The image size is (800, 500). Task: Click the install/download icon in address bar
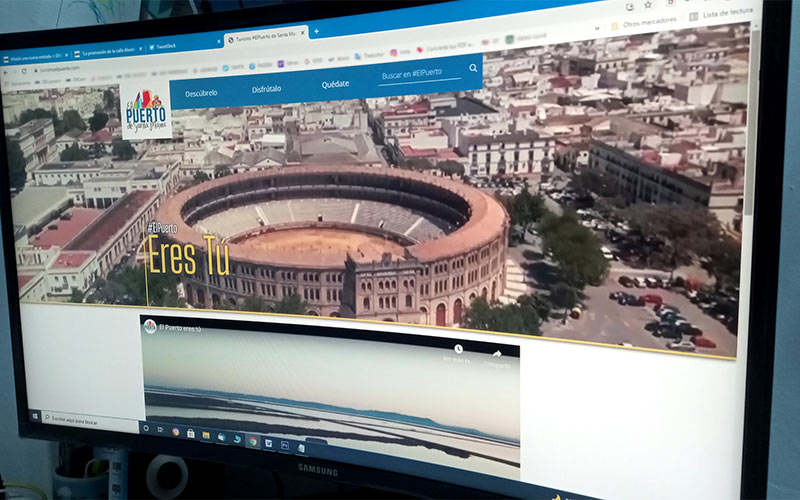click(x=630, y=7)
